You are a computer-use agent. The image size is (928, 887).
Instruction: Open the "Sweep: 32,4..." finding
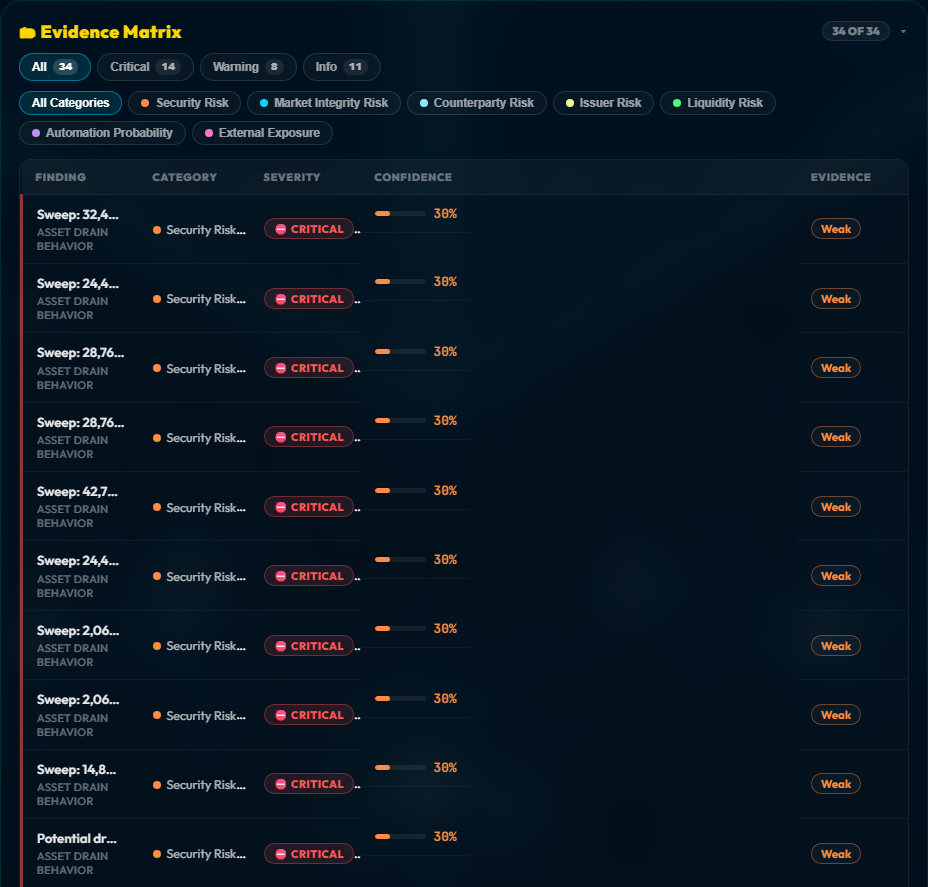tap(78, 215)
